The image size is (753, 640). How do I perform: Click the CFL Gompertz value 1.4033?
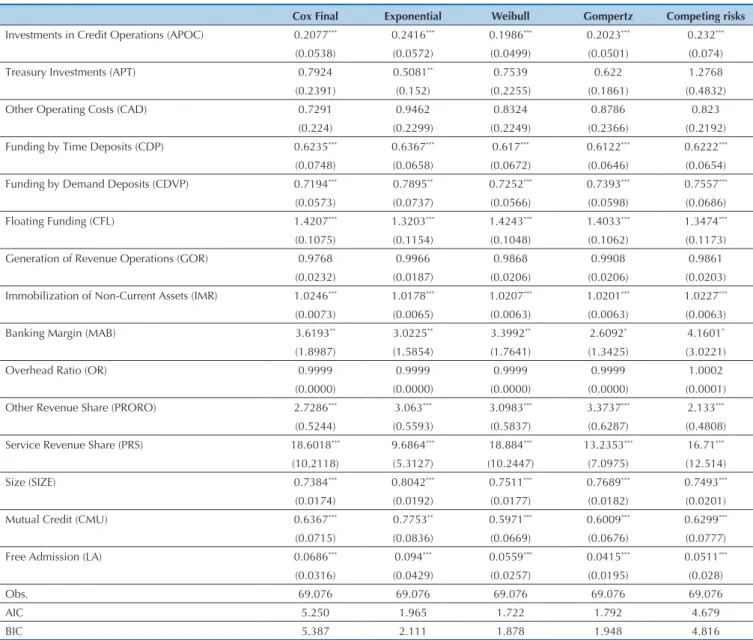608,221
